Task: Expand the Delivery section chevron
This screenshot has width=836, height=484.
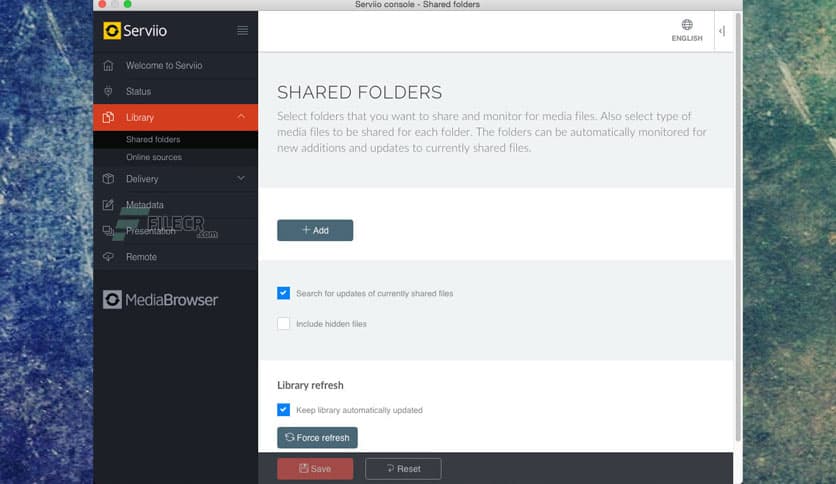Action: (241, 178)
